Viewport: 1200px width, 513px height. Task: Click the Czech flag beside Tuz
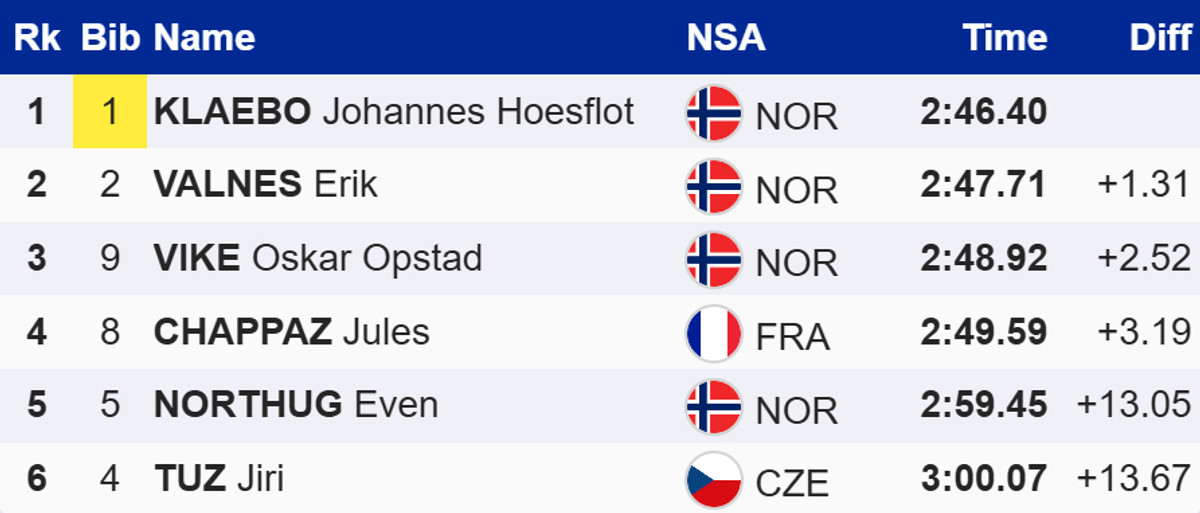pyautogui.click(x=713, y=480)
